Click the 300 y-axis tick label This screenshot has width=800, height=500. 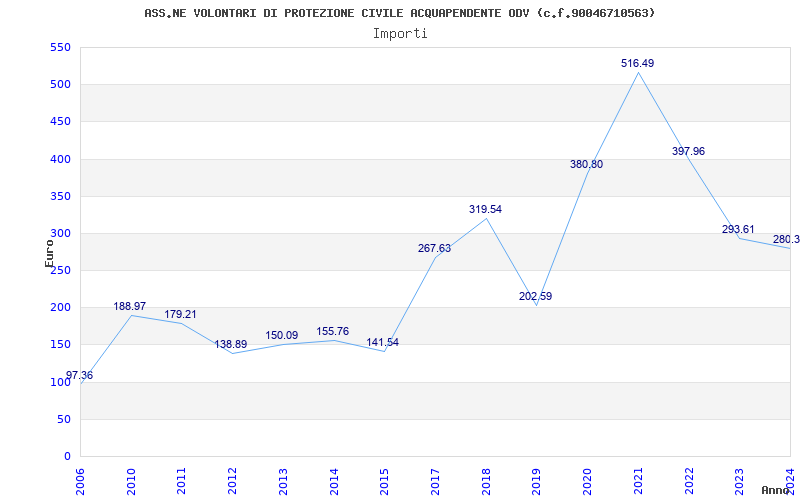[x=60, y=234]
